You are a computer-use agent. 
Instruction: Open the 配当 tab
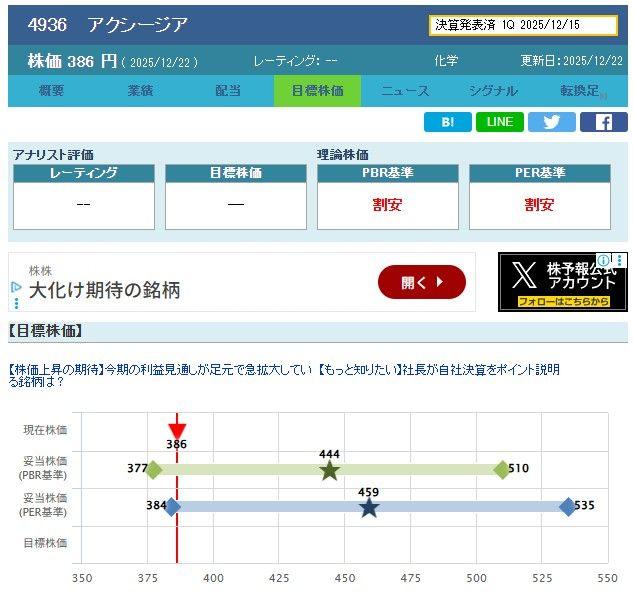228,90
